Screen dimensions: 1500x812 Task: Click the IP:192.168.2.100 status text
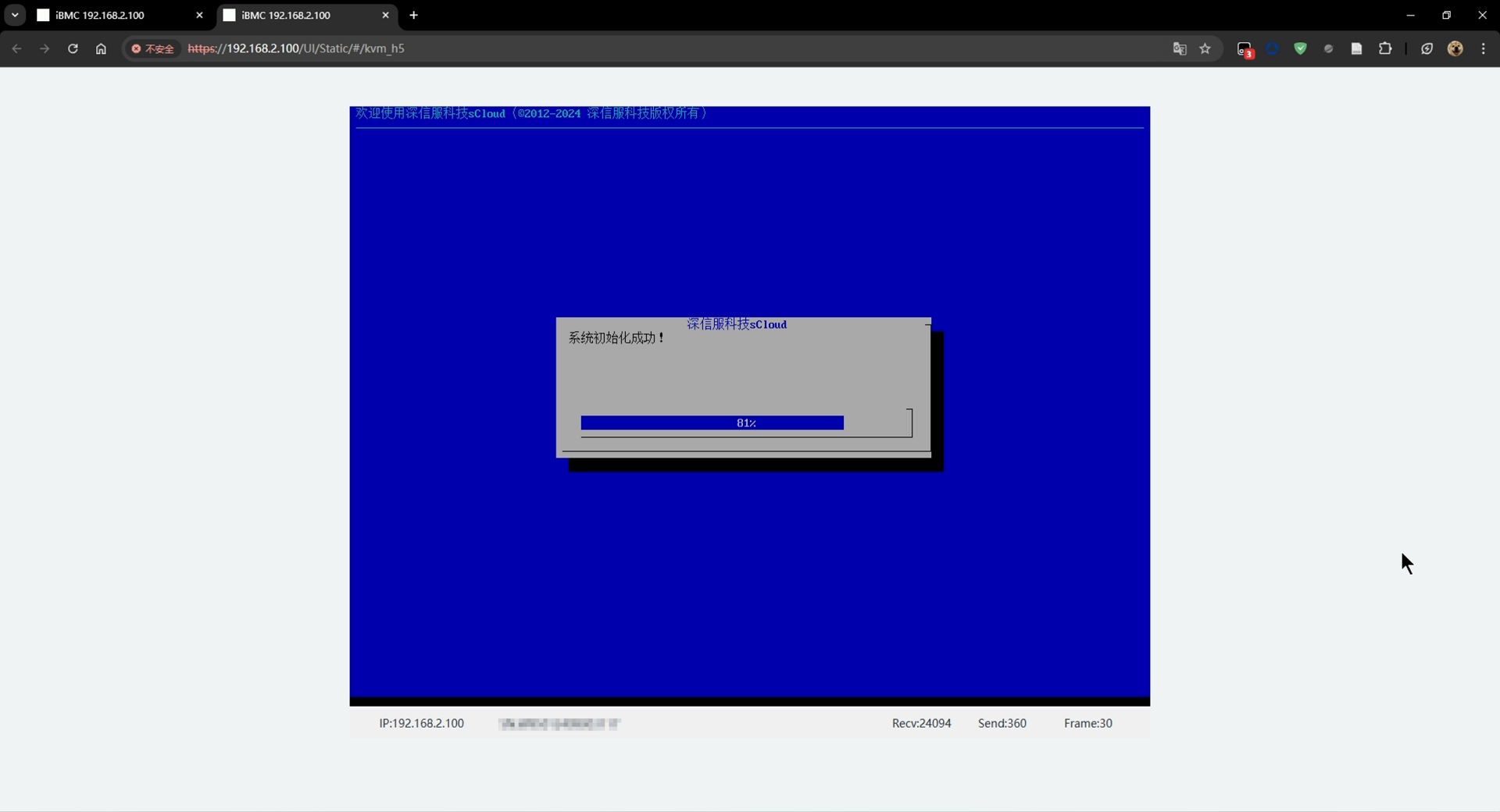click(422, 723)
